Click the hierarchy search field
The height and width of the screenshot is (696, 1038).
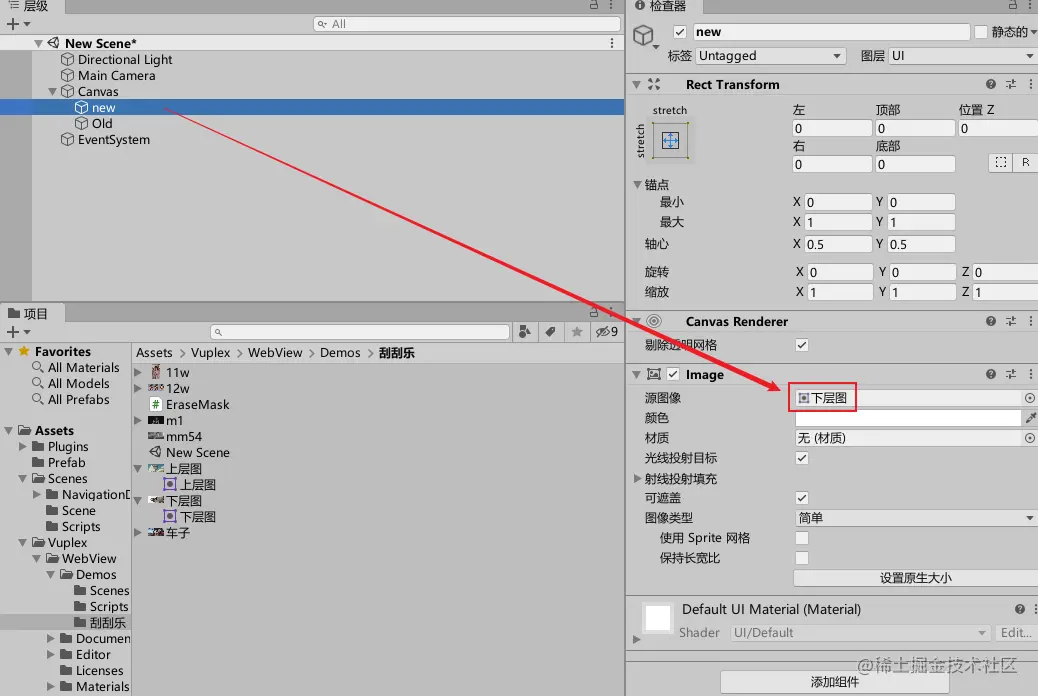[x=467, y=24]
